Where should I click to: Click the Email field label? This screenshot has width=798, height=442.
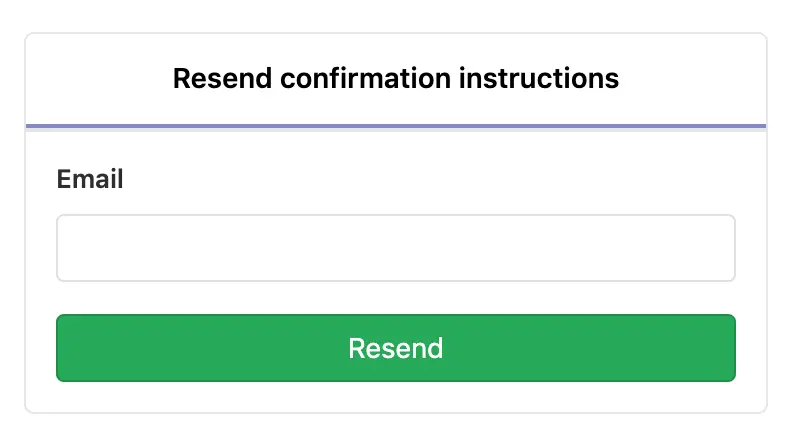(x=90, y=180)
